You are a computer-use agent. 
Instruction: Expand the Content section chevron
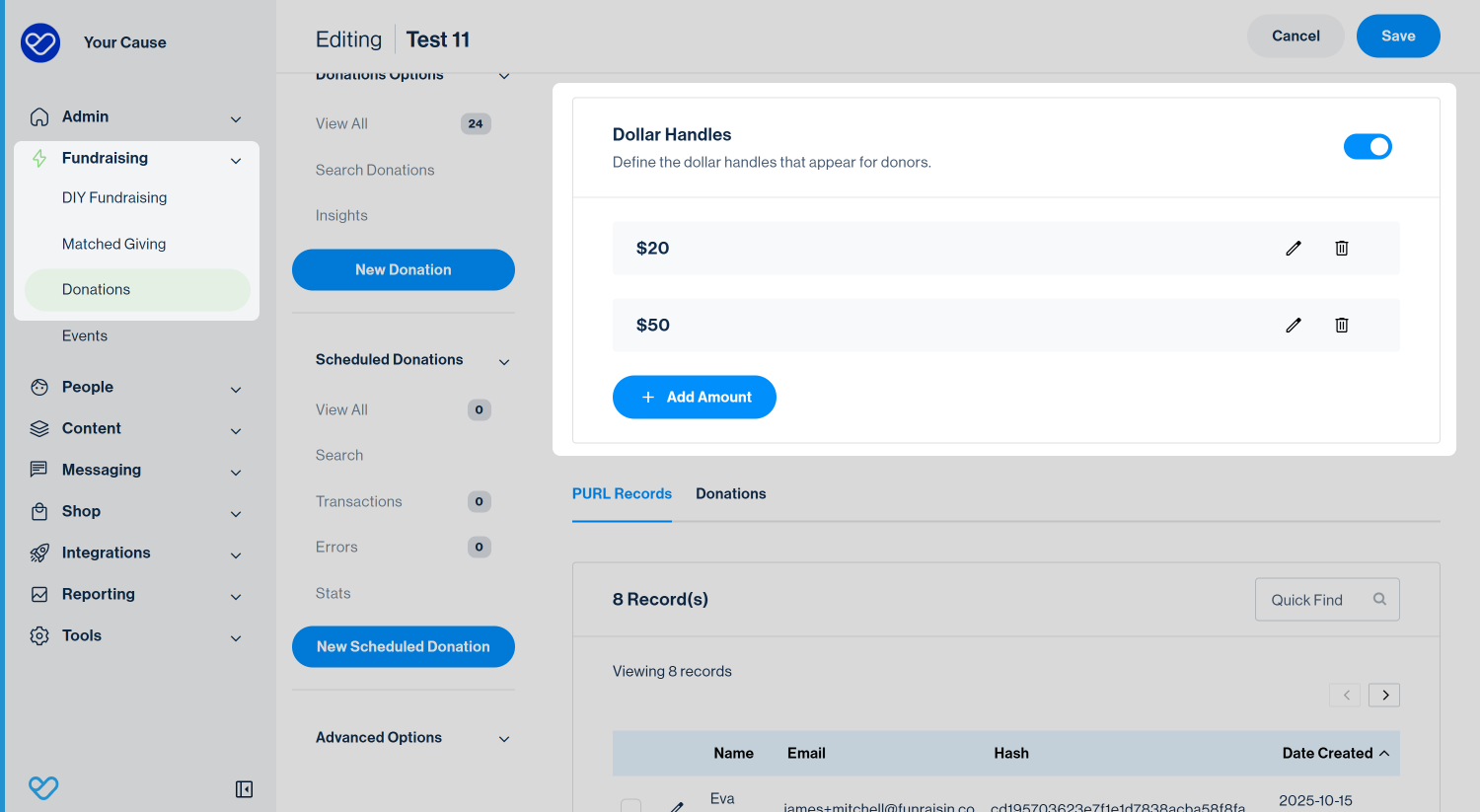(236, 431)
